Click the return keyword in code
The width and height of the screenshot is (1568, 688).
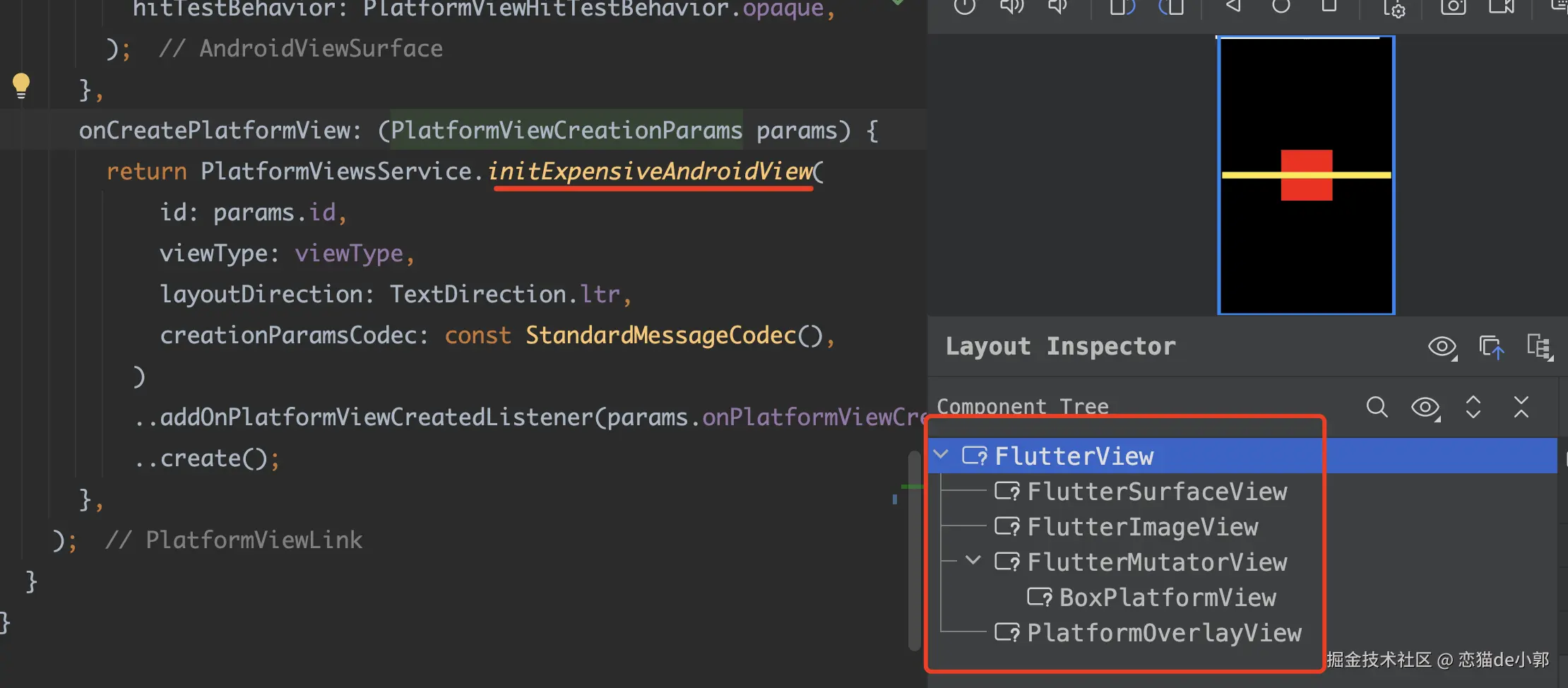pyautogui.click(x=146, y=171)
